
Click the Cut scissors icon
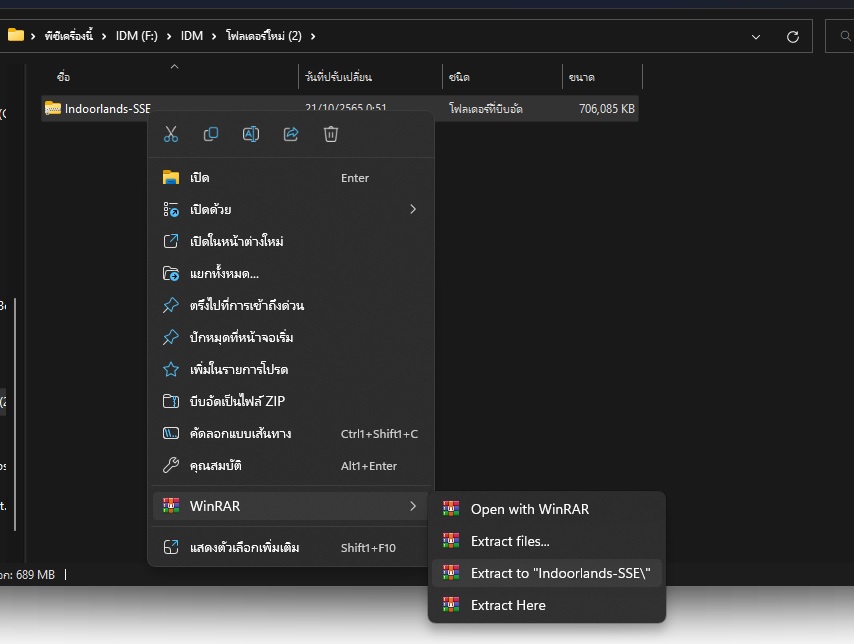tap(171, 134)
